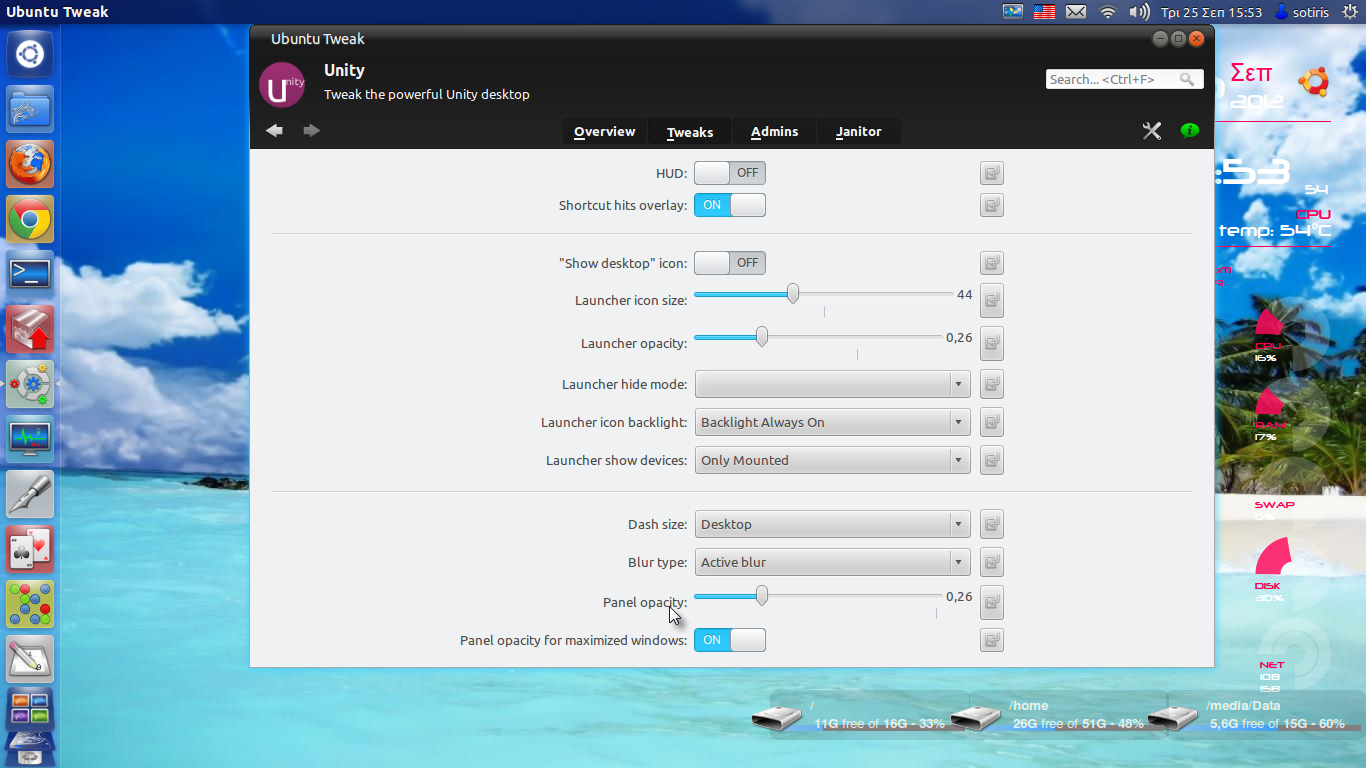Click the forward navigation arrow
Screen dimensions: 1366x768
[312, 131]
